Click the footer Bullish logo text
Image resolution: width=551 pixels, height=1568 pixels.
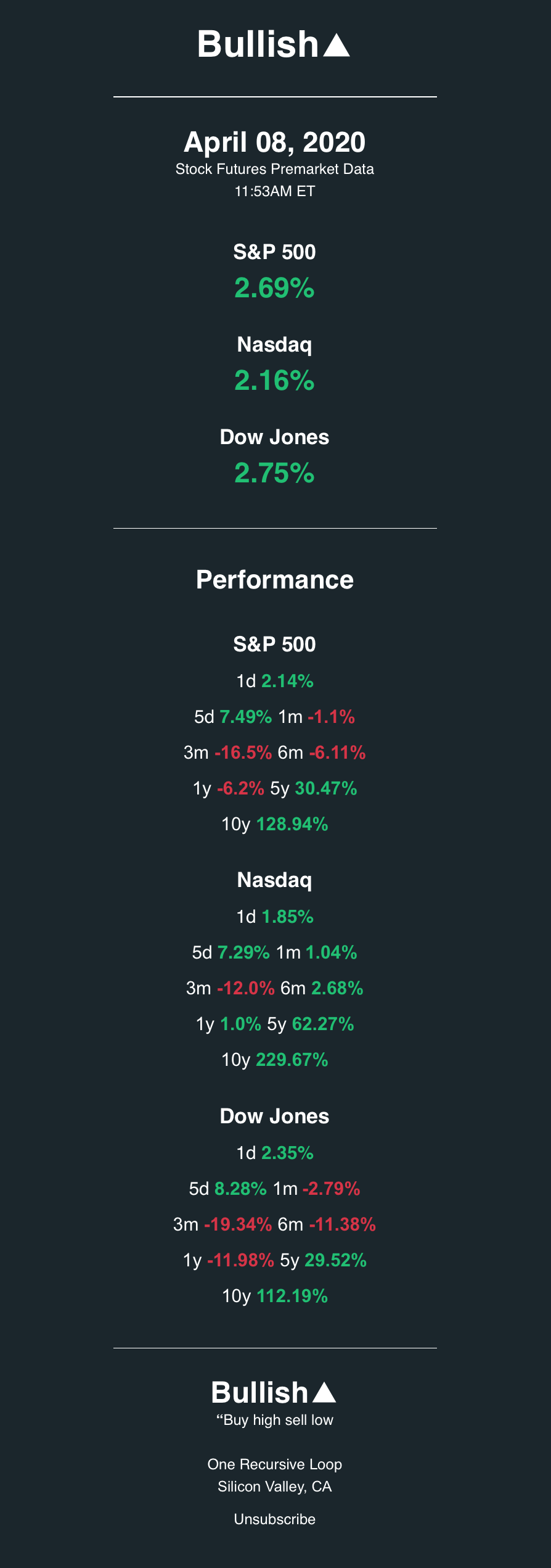259,1393
